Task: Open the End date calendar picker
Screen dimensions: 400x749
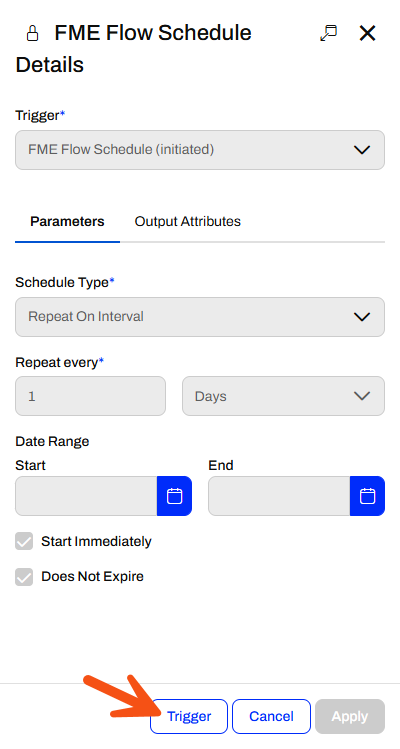Action: coord(367,496)
